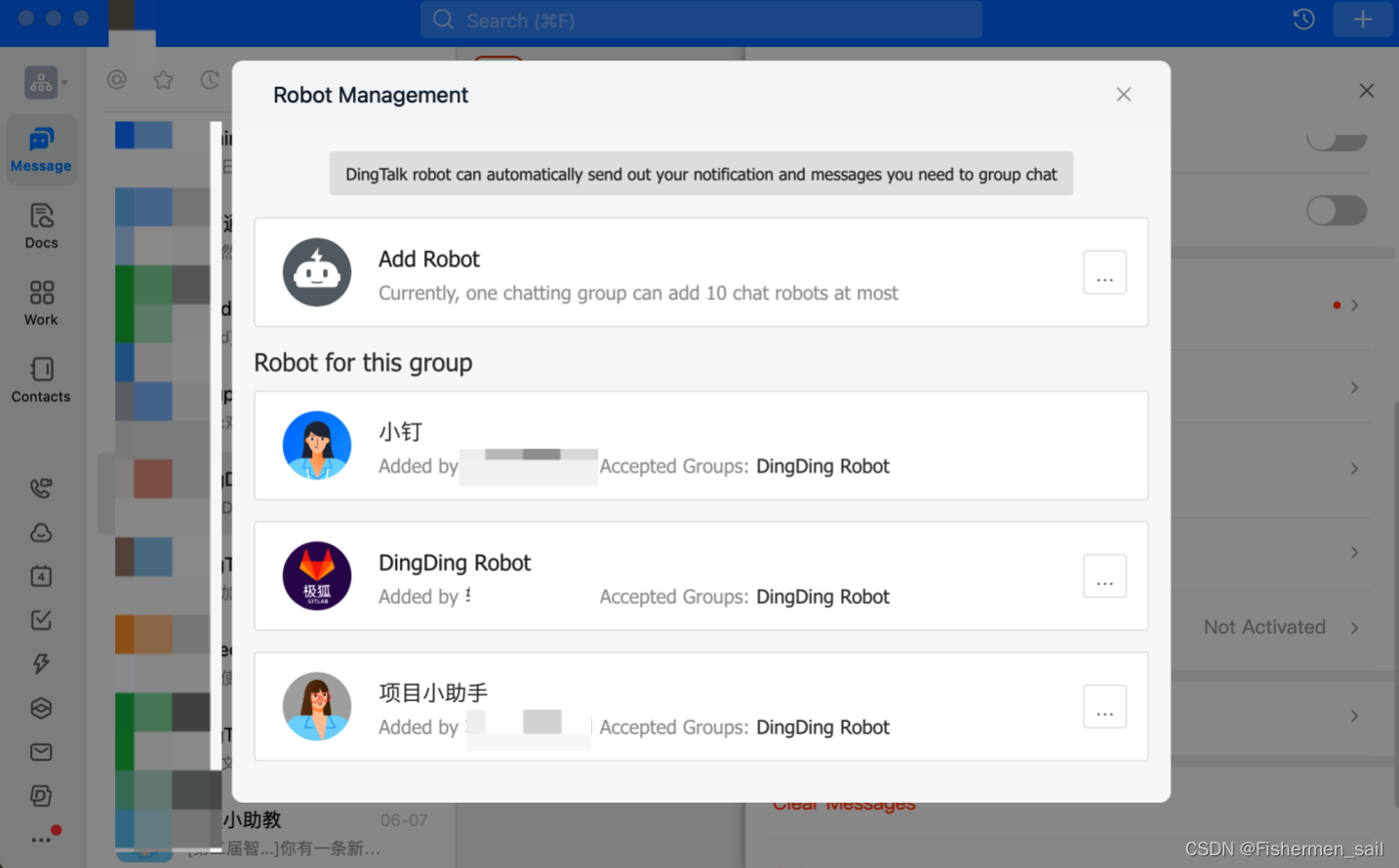Go to the Work section
This screenshot has width=1399, height=868.
pyautogui.click(x=41, y=303)
